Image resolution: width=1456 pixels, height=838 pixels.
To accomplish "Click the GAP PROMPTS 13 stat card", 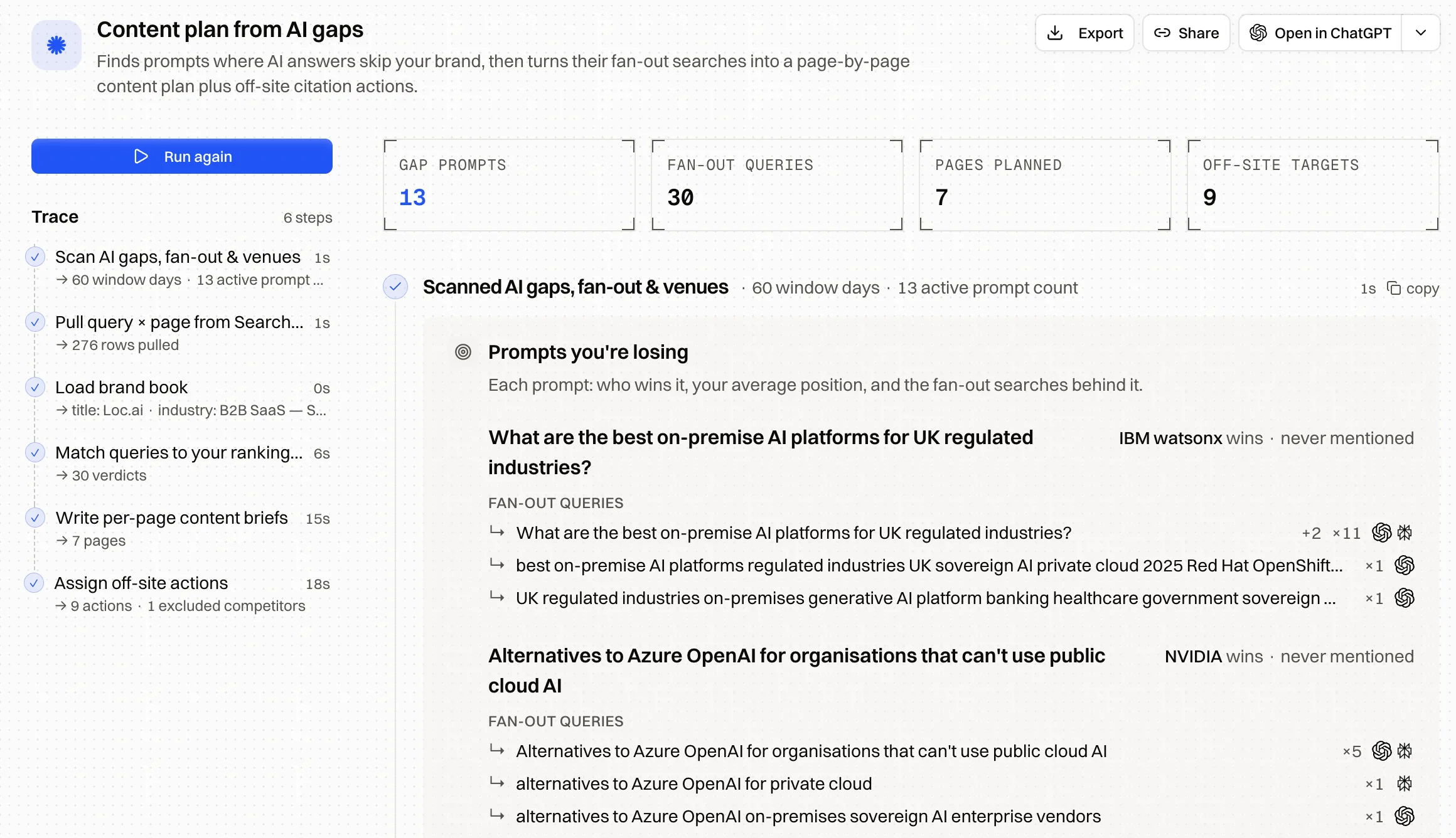I will 509,185.
